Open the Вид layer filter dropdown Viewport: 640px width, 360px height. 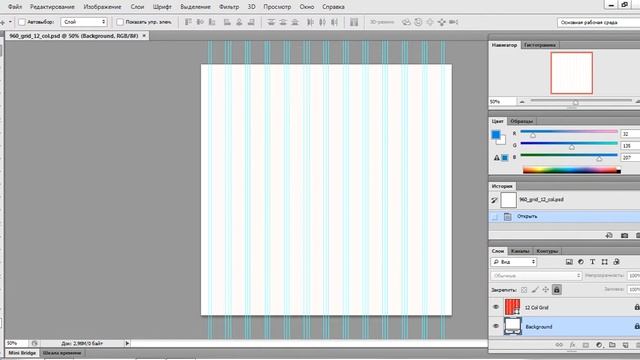point(514,262)
